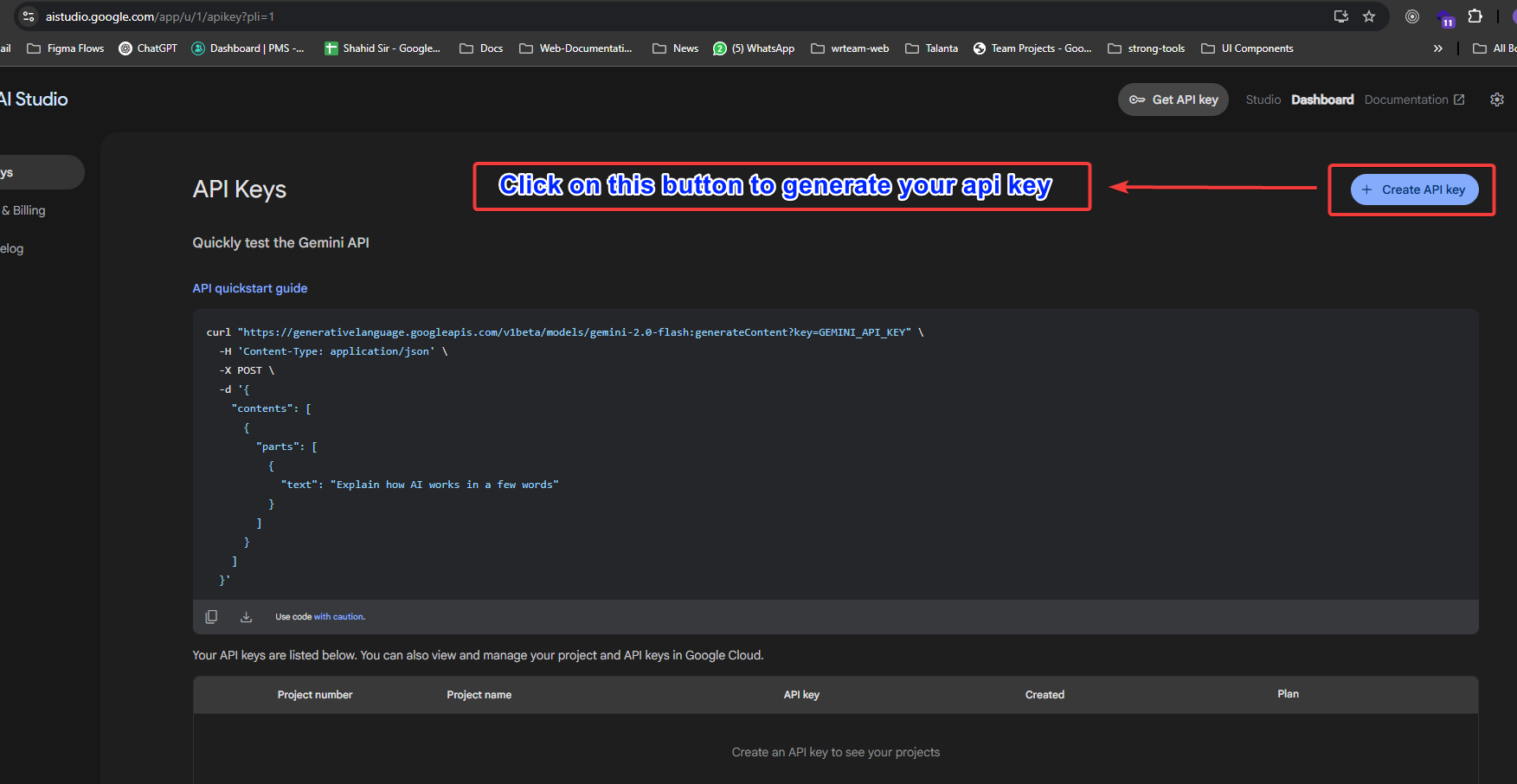This screenshot has height=784, width=1517.
Task: Switch to the Dashboard tab
Action: pyautogui.click(x=1322, y=100)
